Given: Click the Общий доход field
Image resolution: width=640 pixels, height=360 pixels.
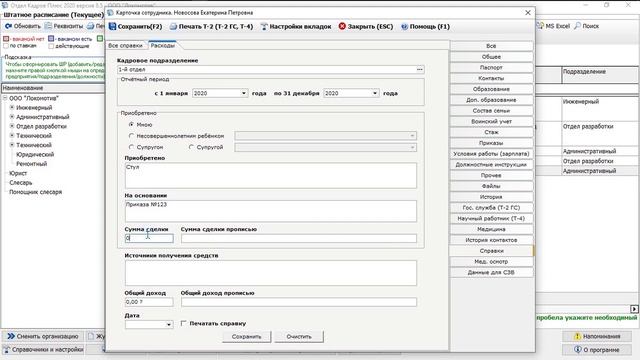Looking at the screenshot, I should click(149, 302).
